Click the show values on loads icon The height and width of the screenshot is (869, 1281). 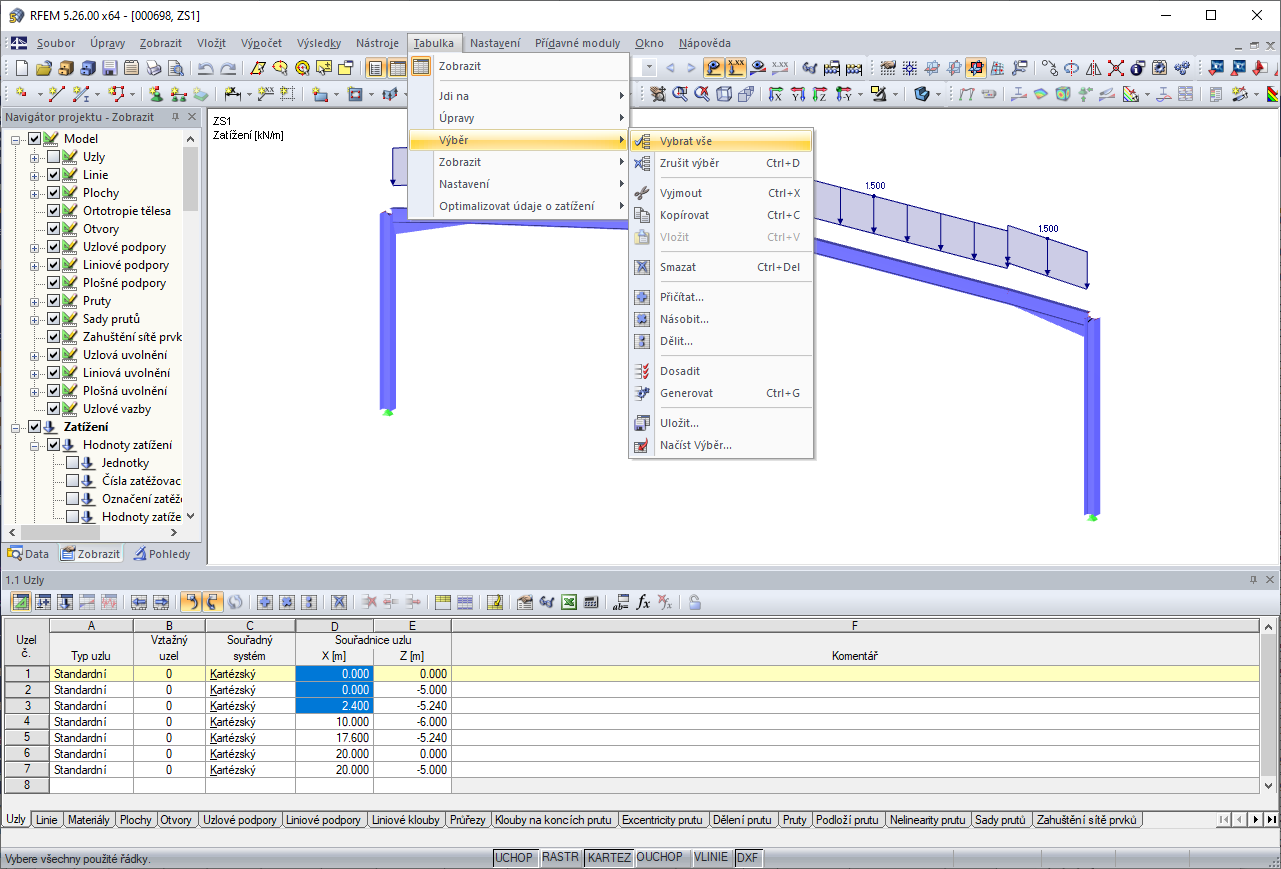736,68
